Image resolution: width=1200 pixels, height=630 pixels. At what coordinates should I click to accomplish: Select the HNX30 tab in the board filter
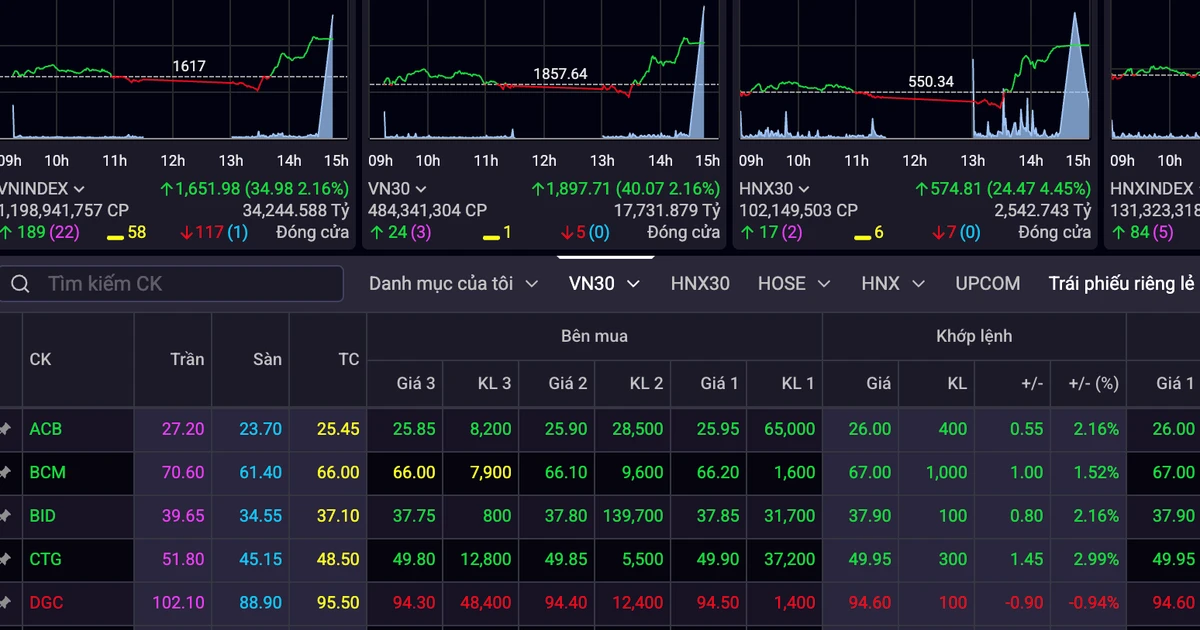pos(699,284)
